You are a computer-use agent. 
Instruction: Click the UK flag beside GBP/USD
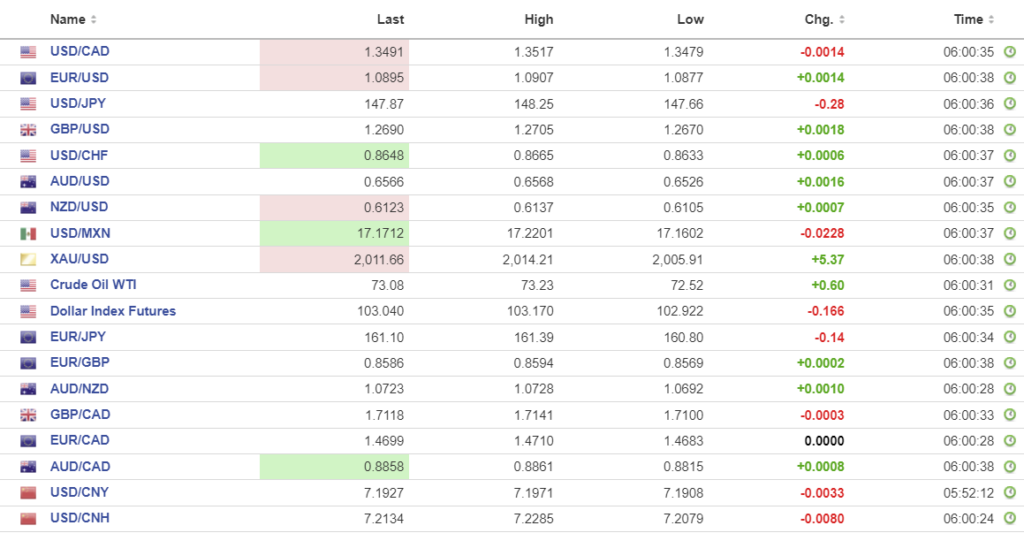pyautogui.click(x=28, y=130)
